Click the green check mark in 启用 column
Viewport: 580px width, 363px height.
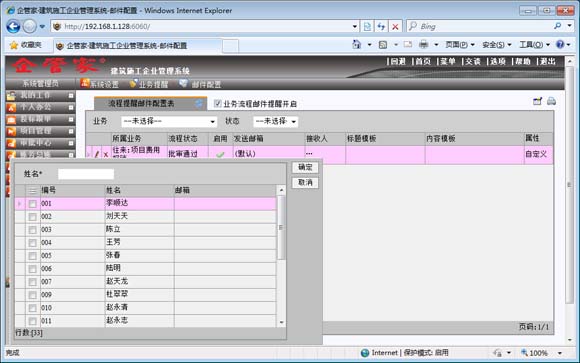click(x=220, y=154)
